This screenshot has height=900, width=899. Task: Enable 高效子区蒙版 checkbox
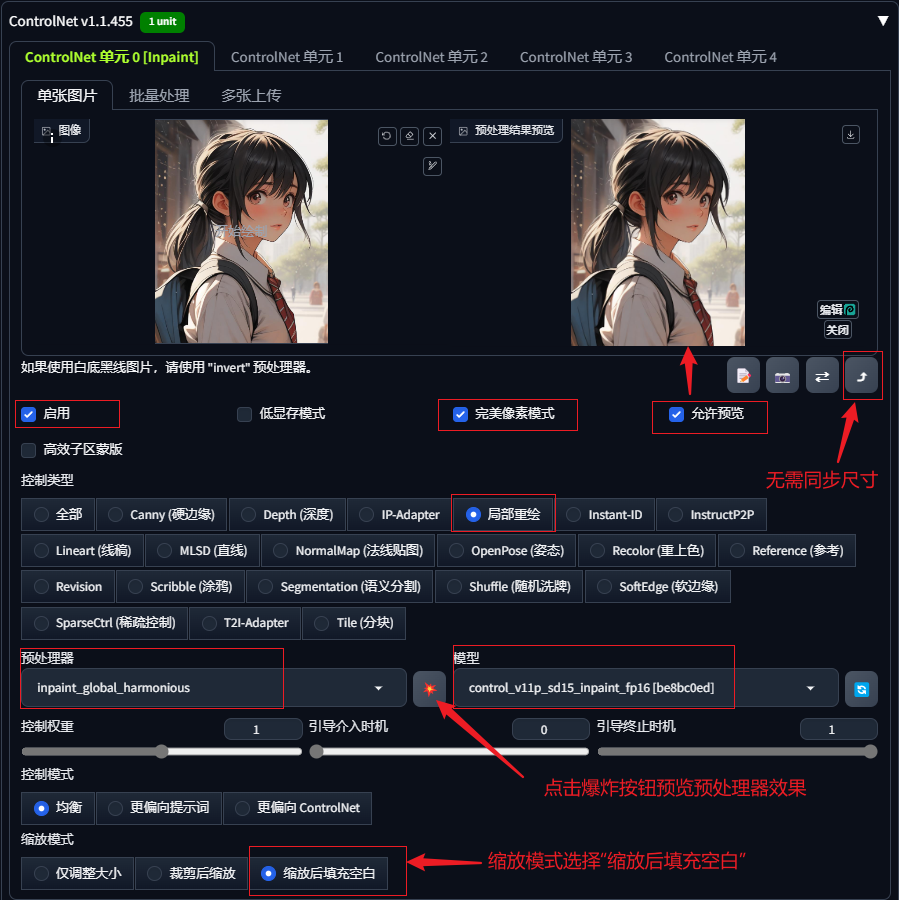coord(29,450)
